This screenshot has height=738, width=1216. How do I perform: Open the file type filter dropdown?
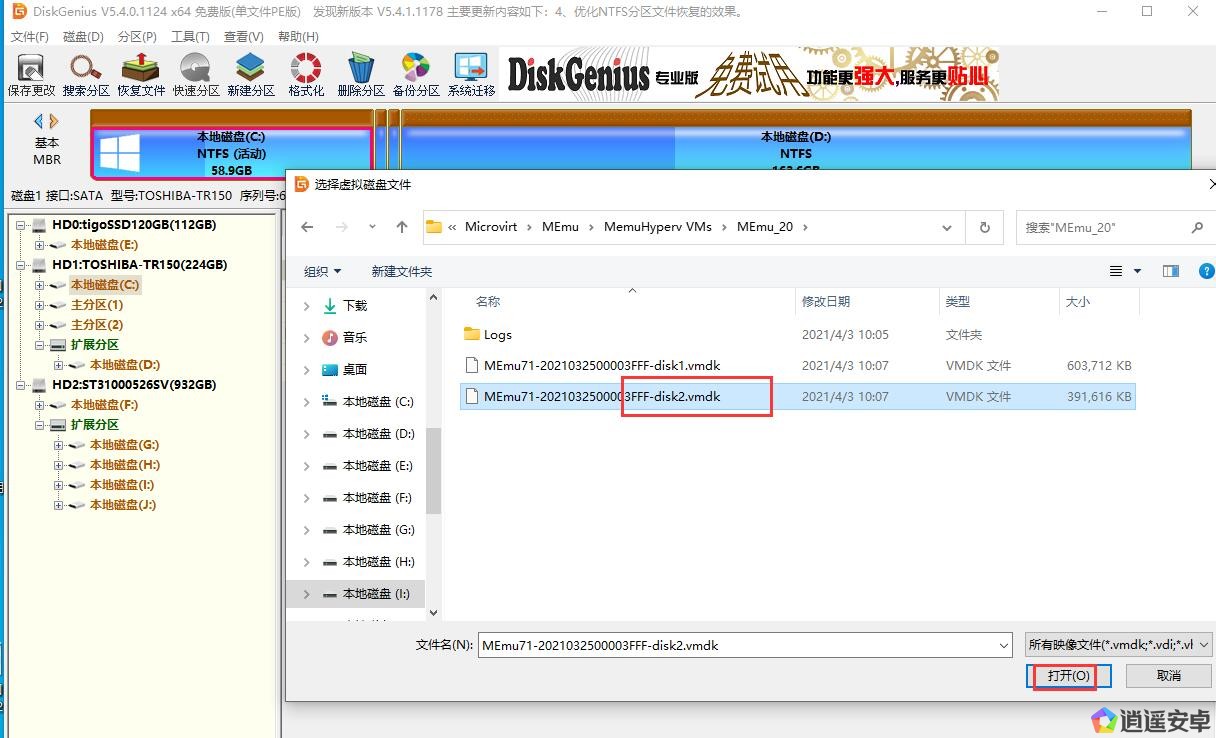(1119, 645)
